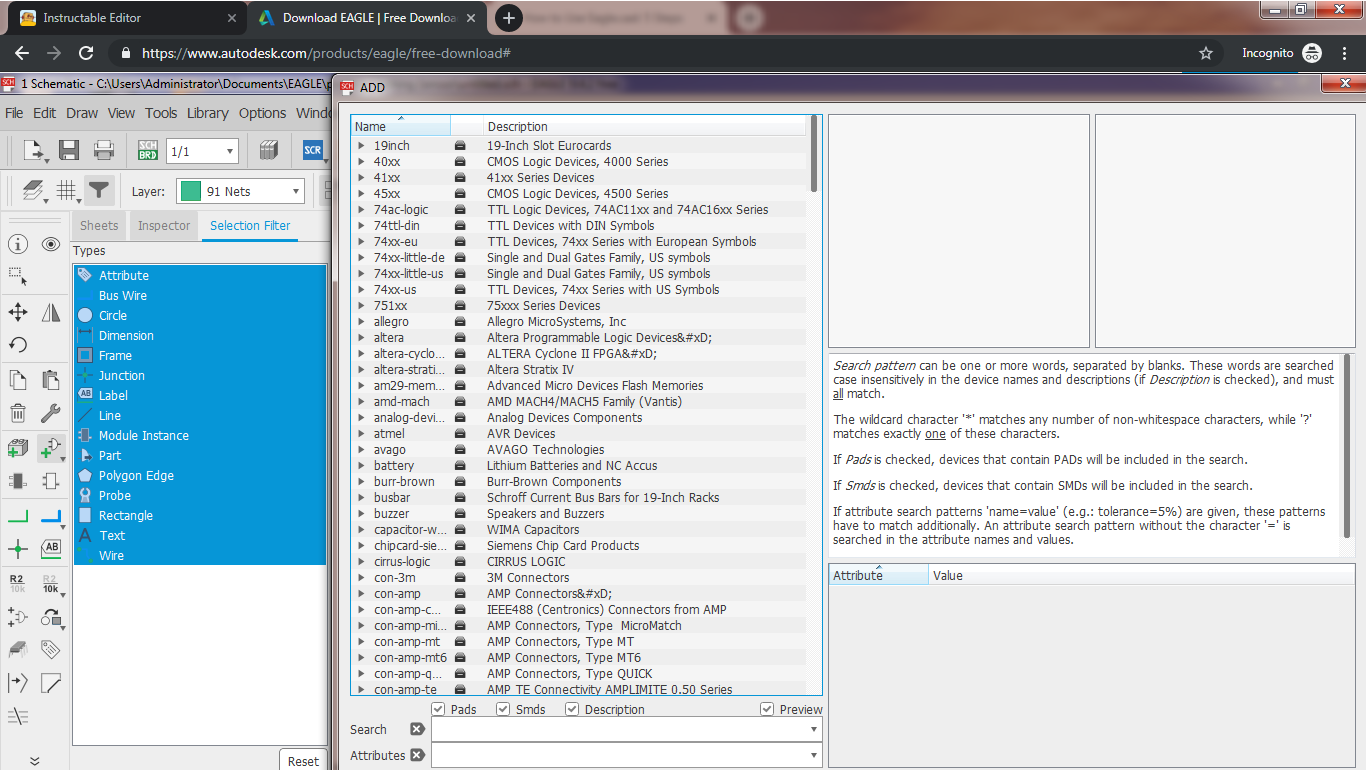Screen dimensions: 1368x770
Task: Select the Move tool
Action: coord(18,312)
